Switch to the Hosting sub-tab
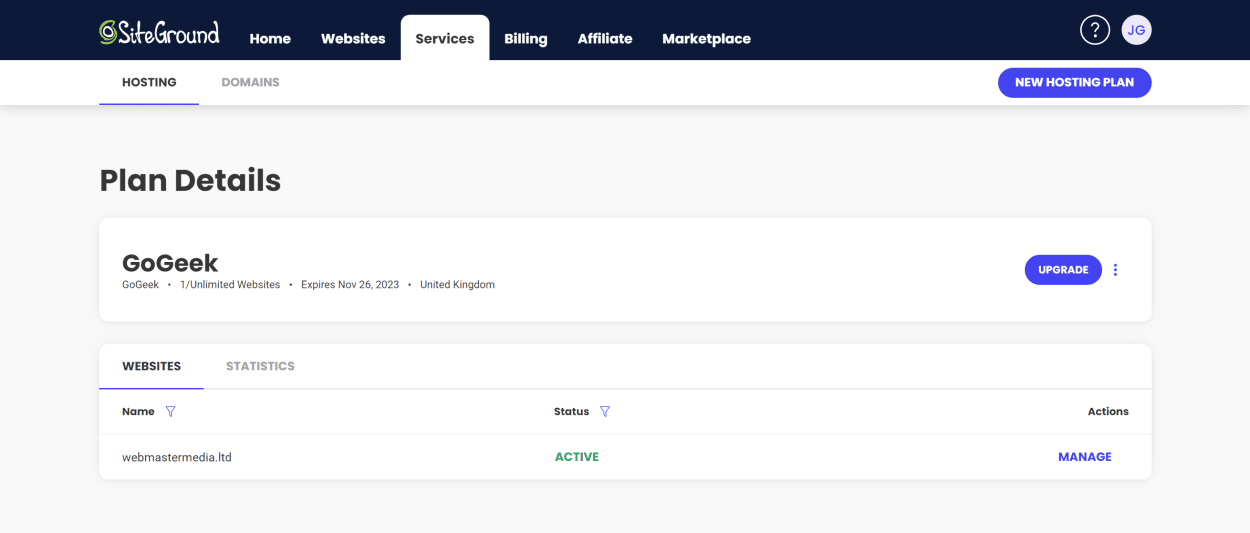 pos(149,82)
